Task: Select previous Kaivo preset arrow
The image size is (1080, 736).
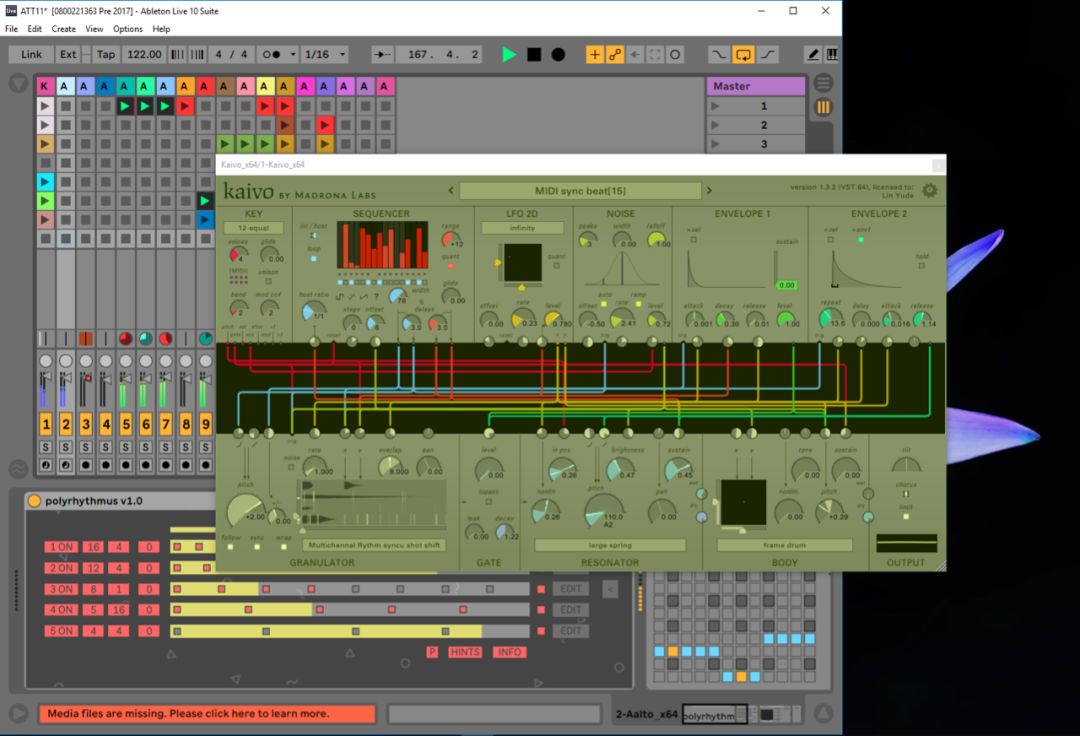Action: (x=451, y=191)
